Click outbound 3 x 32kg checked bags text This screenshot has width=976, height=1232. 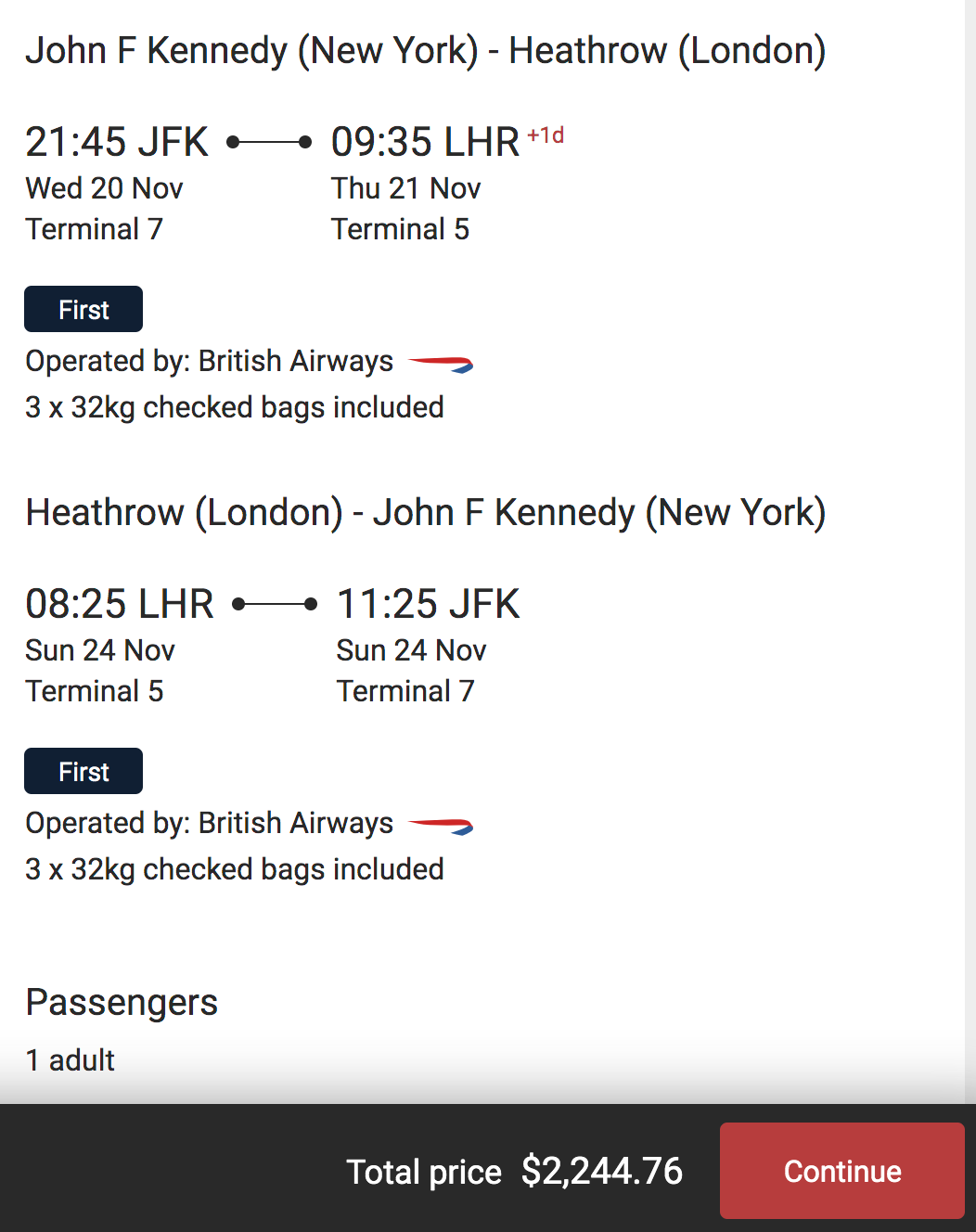coord(235,407)
